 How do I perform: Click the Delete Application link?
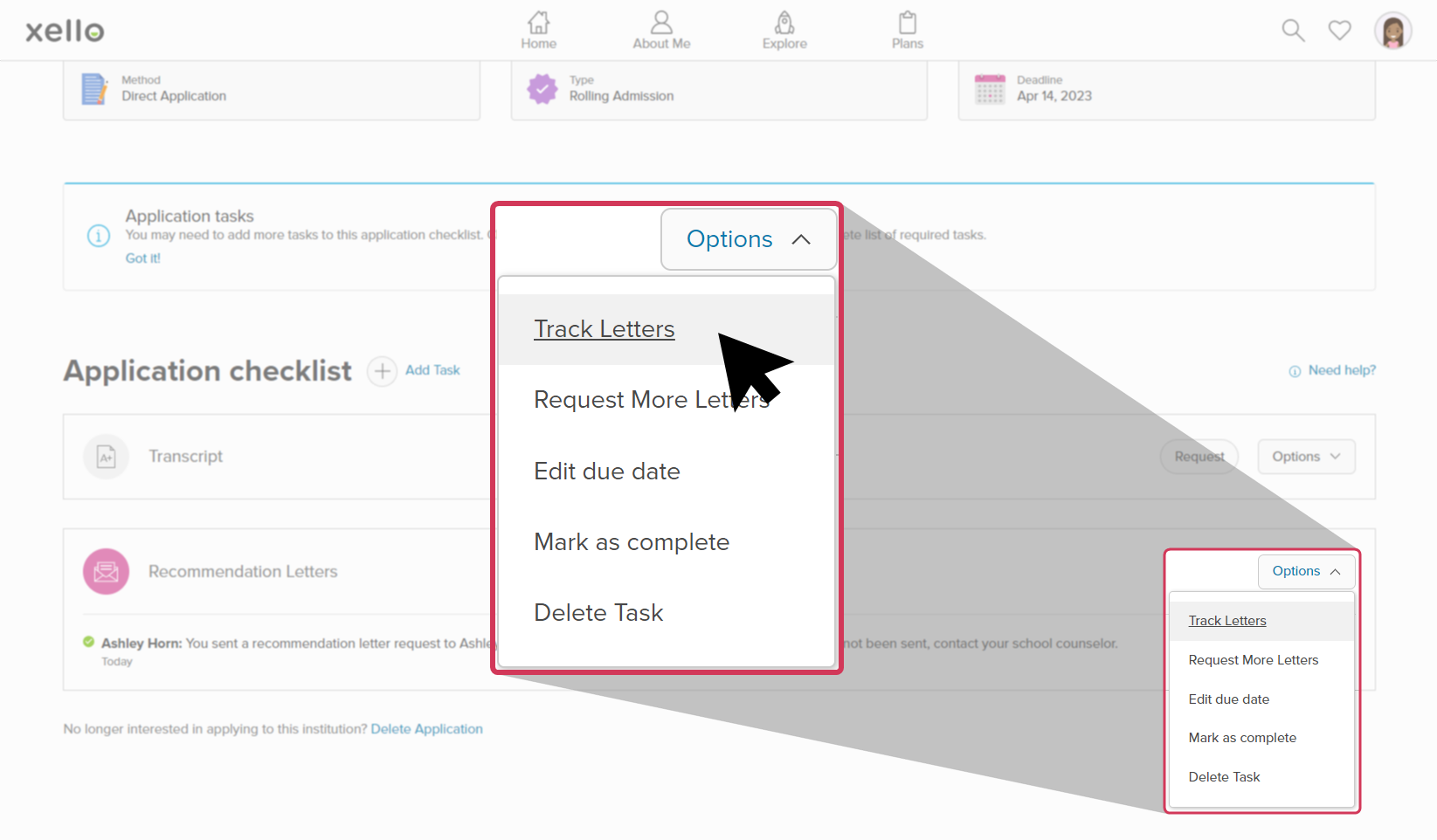(427, 728)
